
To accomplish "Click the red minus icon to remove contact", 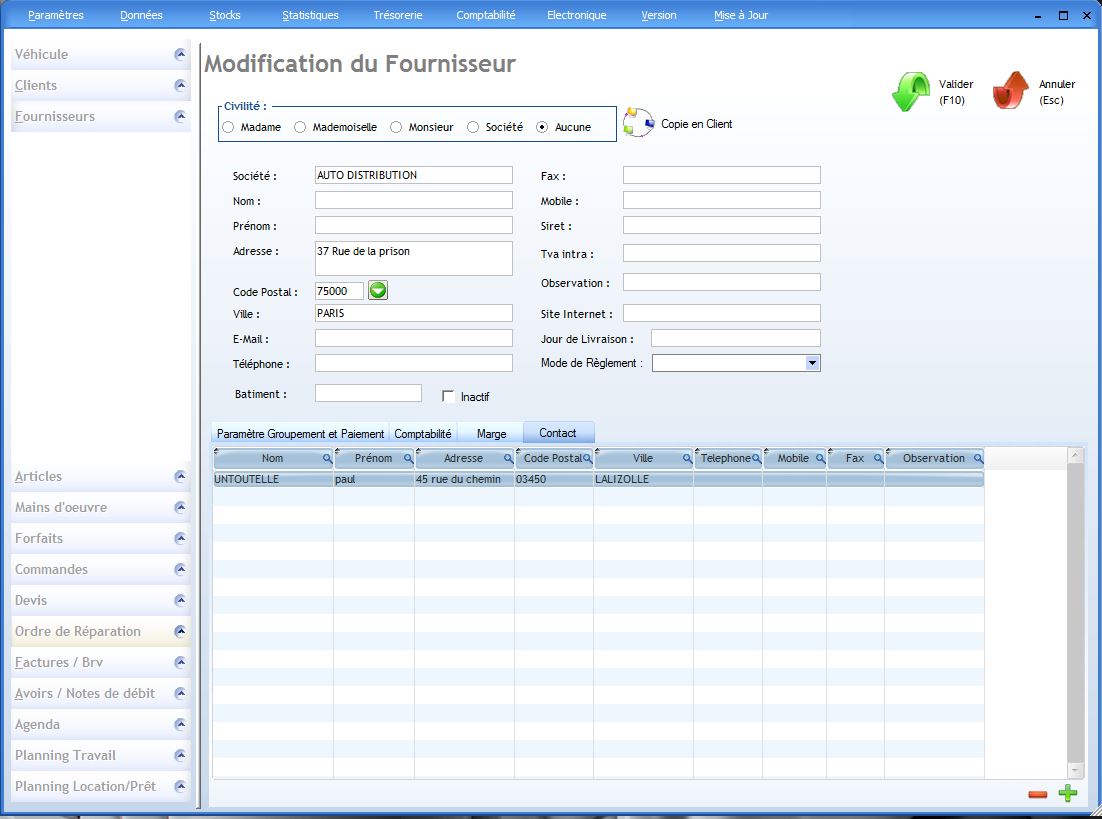I will 1037,794.
